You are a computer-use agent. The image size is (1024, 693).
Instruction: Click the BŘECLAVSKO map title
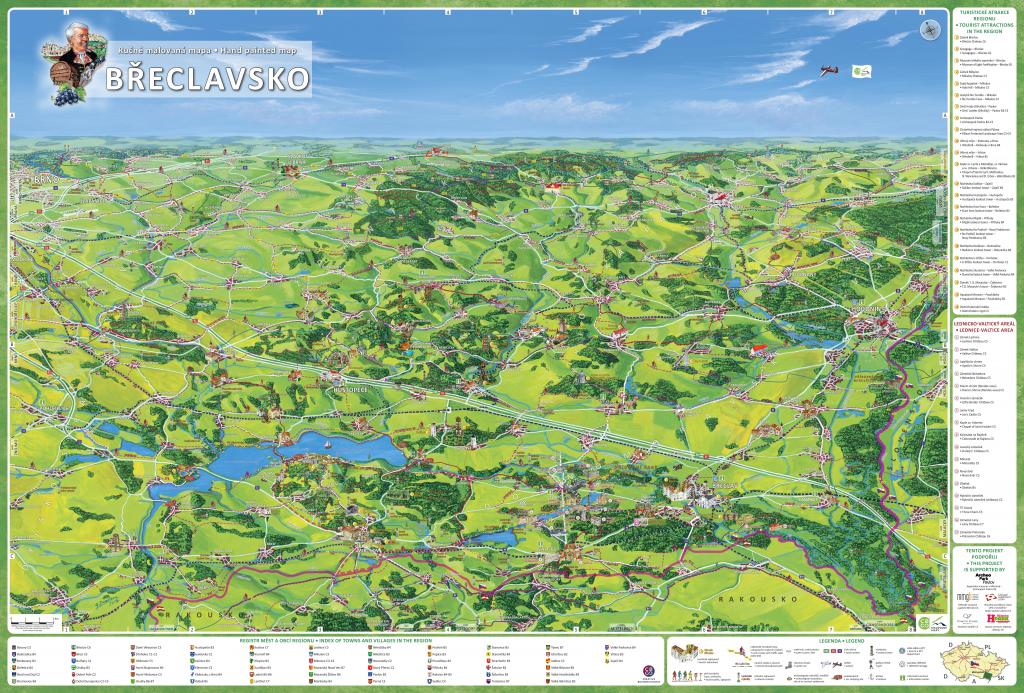coord(207,78)
